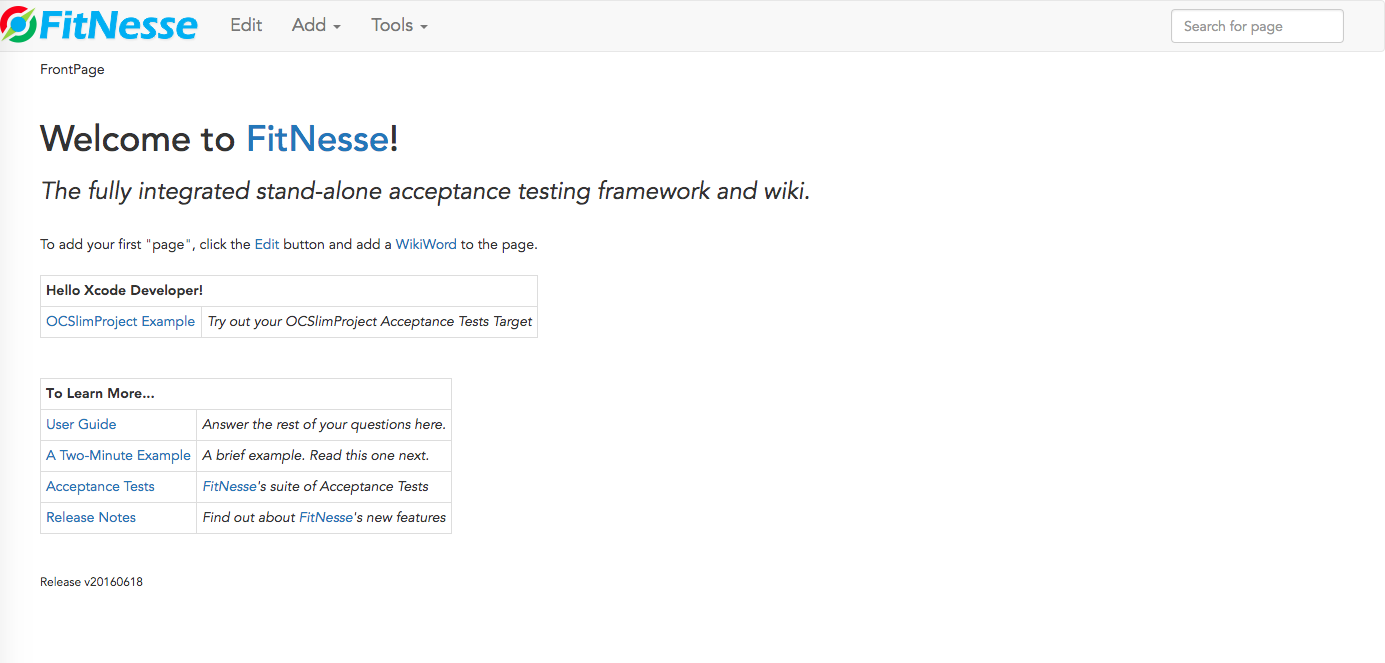The image size is (1385, 663).
Task: Click the FitNesse logo
Action: coord(100,25)
